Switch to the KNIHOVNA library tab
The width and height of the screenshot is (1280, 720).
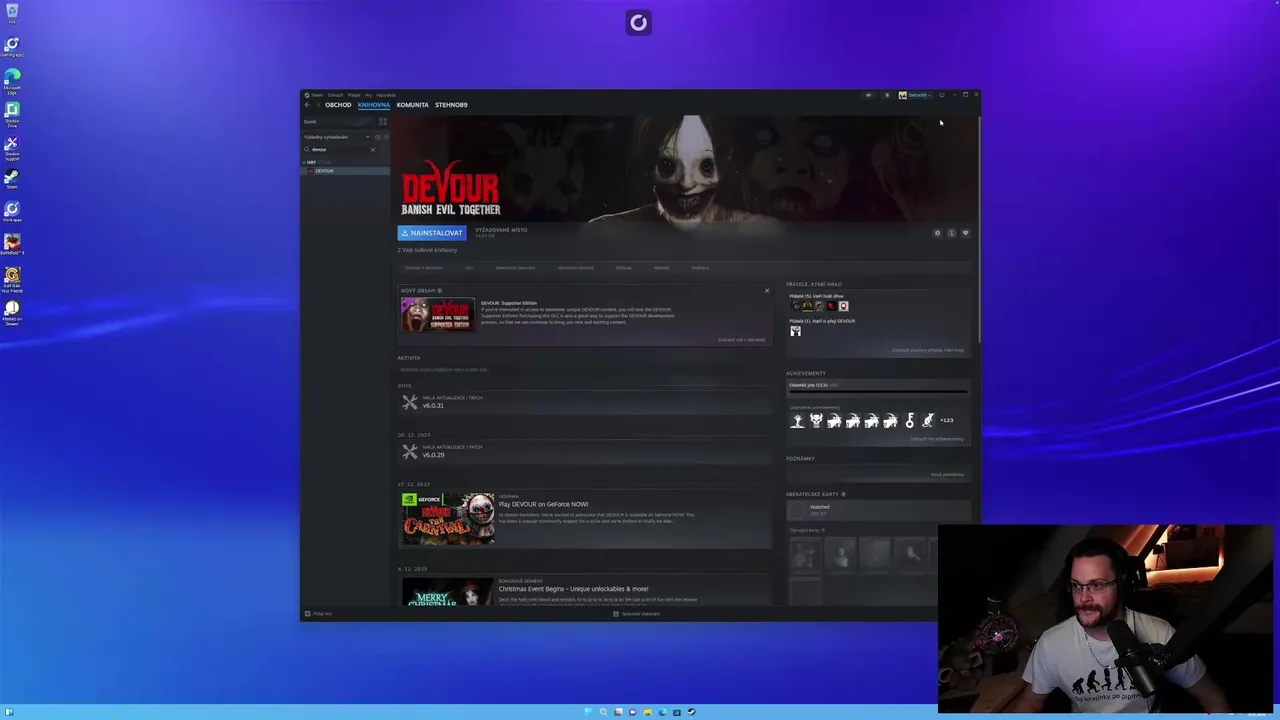pos(374,105)
